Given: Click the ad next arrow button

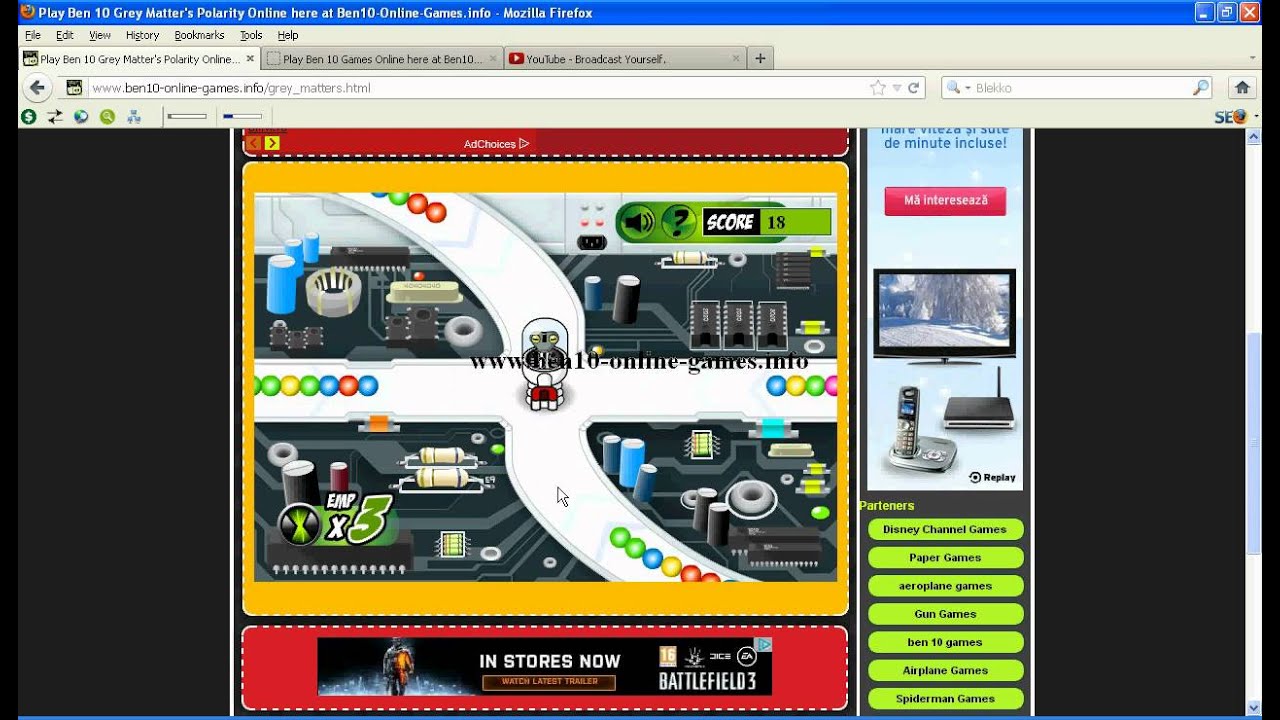Looking at the screenshot, I should pyautogui.click(x=272, y=143).
